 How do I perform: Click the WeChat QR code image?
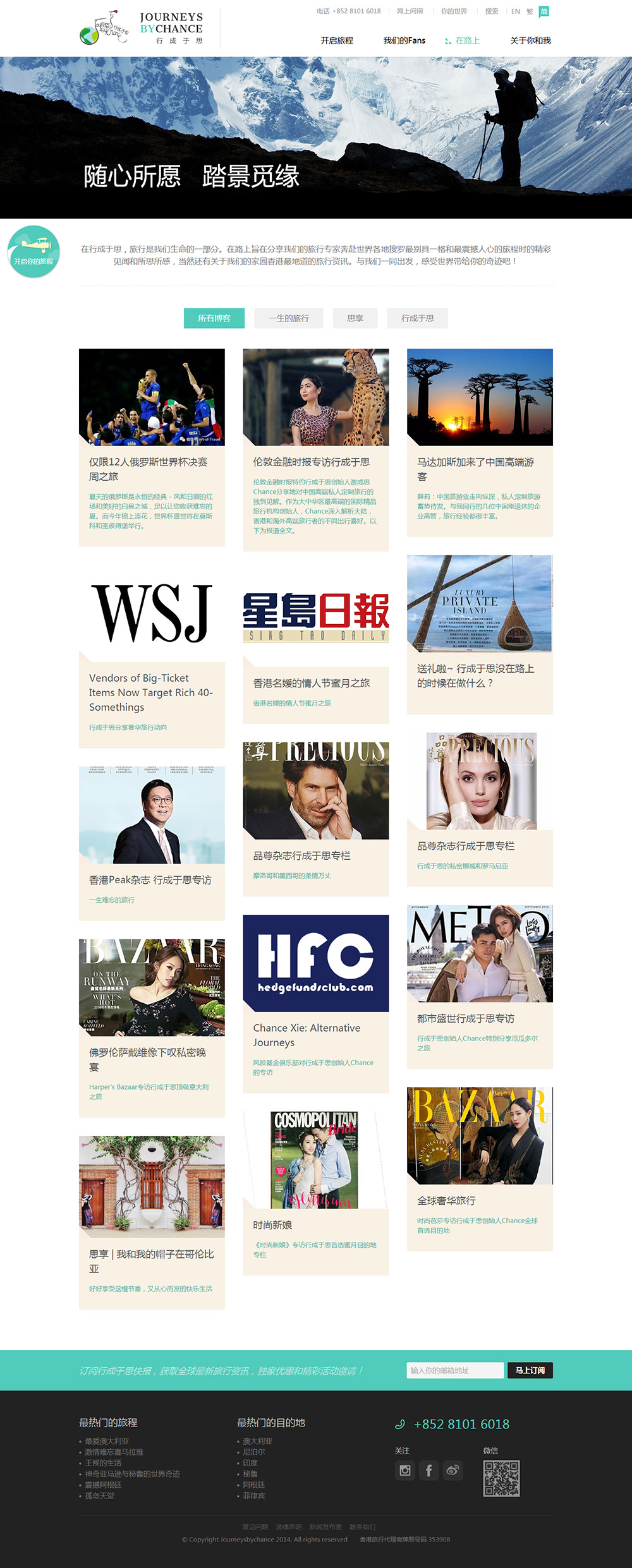coord(501,1478)
